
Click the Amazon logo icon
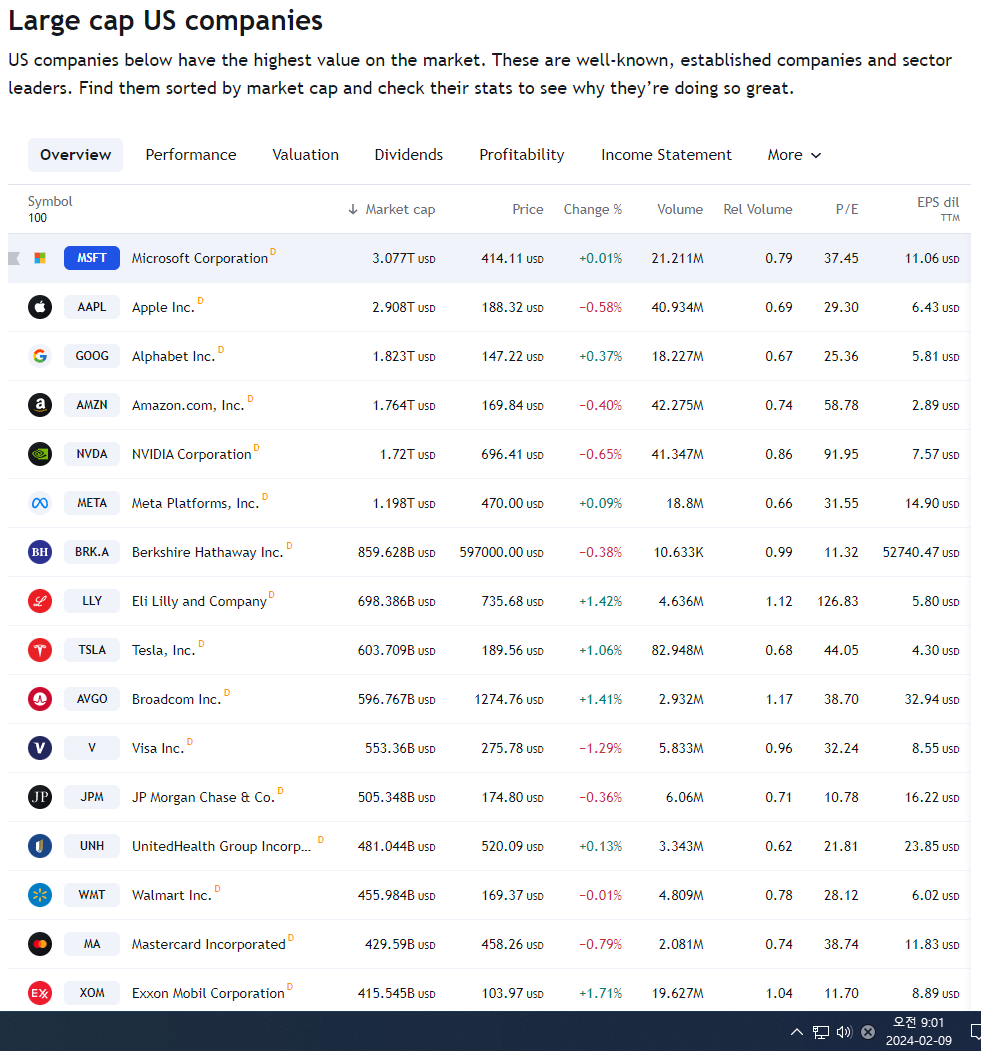click(x=40, y=405)
